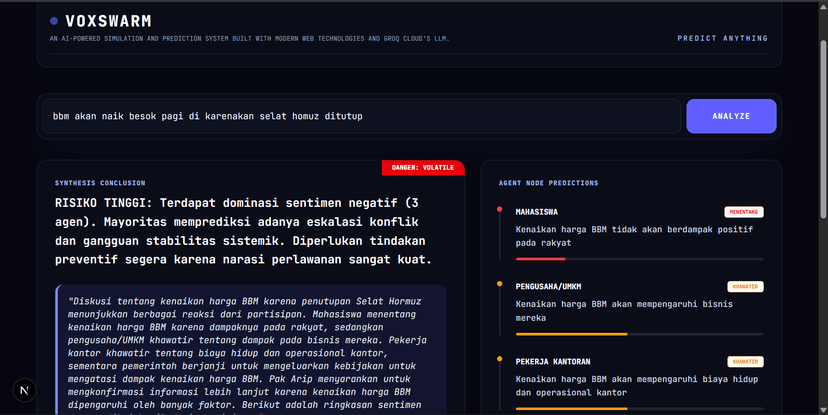
Task: Click the KHAWATIR tag on Pekerja Kantoran
Action: click(x=745, y=362)
